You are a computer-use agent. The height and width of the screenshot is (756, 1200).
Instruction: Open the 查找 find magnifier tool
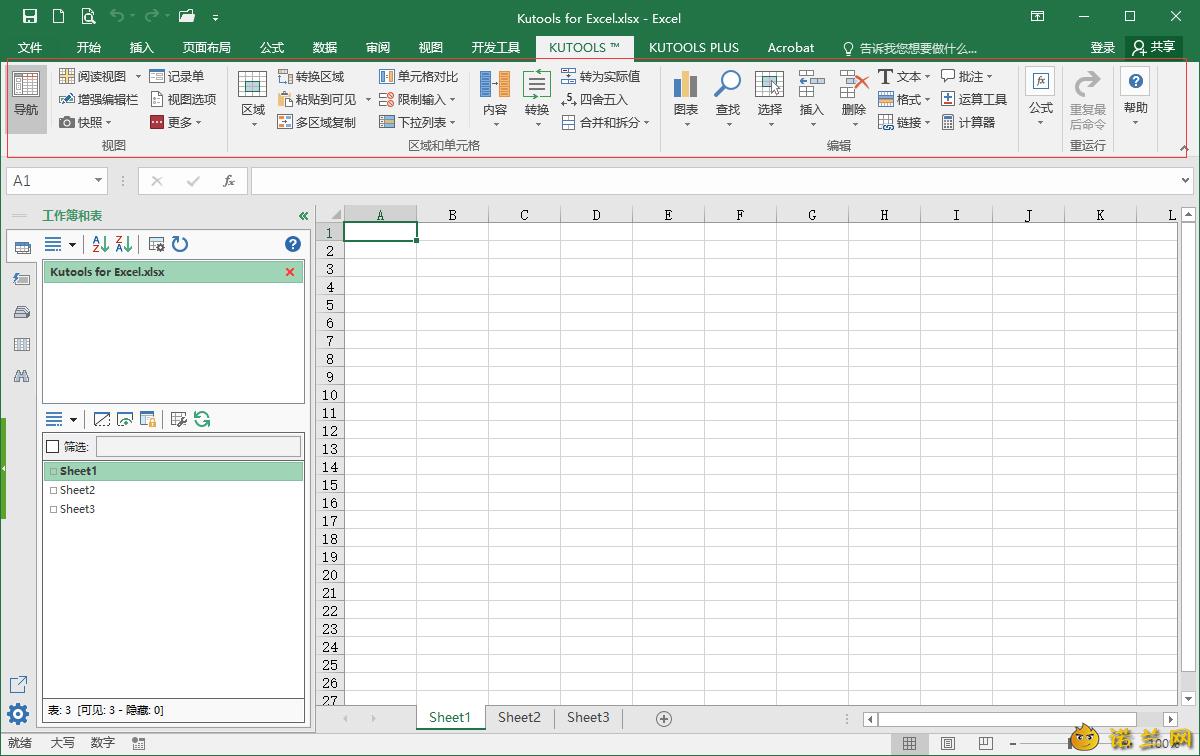click(x=728, y=98)
